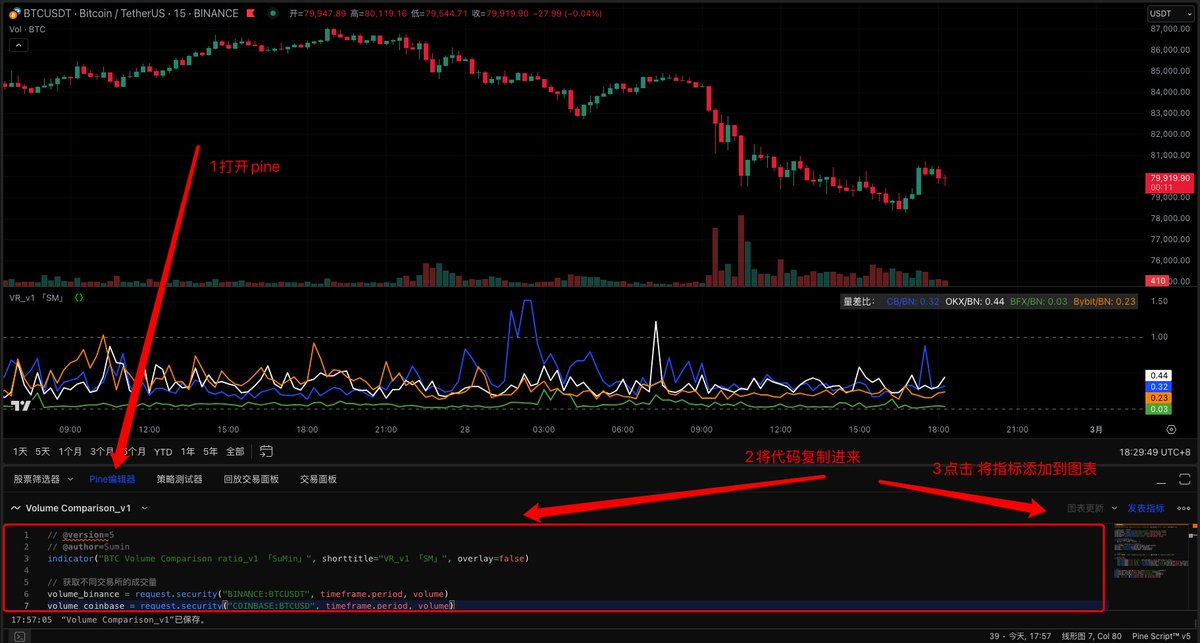Click the indicator wave icon beside Volume Comparison_v1
The width and height of the screenshot is (1200, 643).
click(x=15, y=508)
